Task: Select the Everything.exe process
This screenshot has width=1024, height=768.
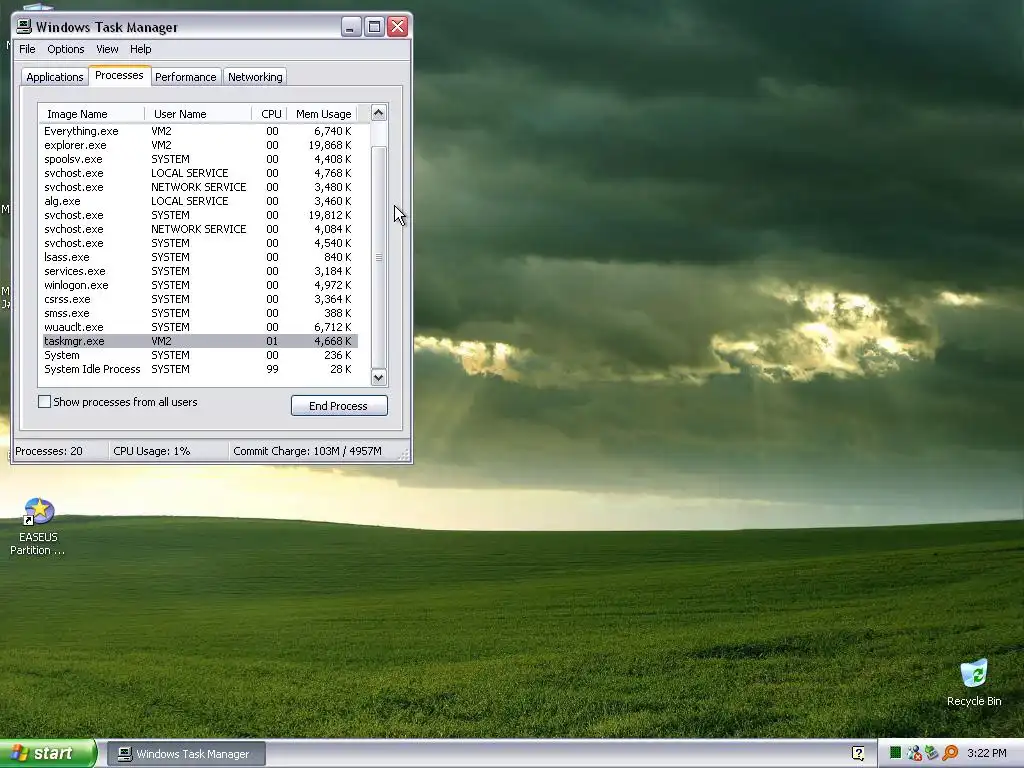Action: coord(200,131)
